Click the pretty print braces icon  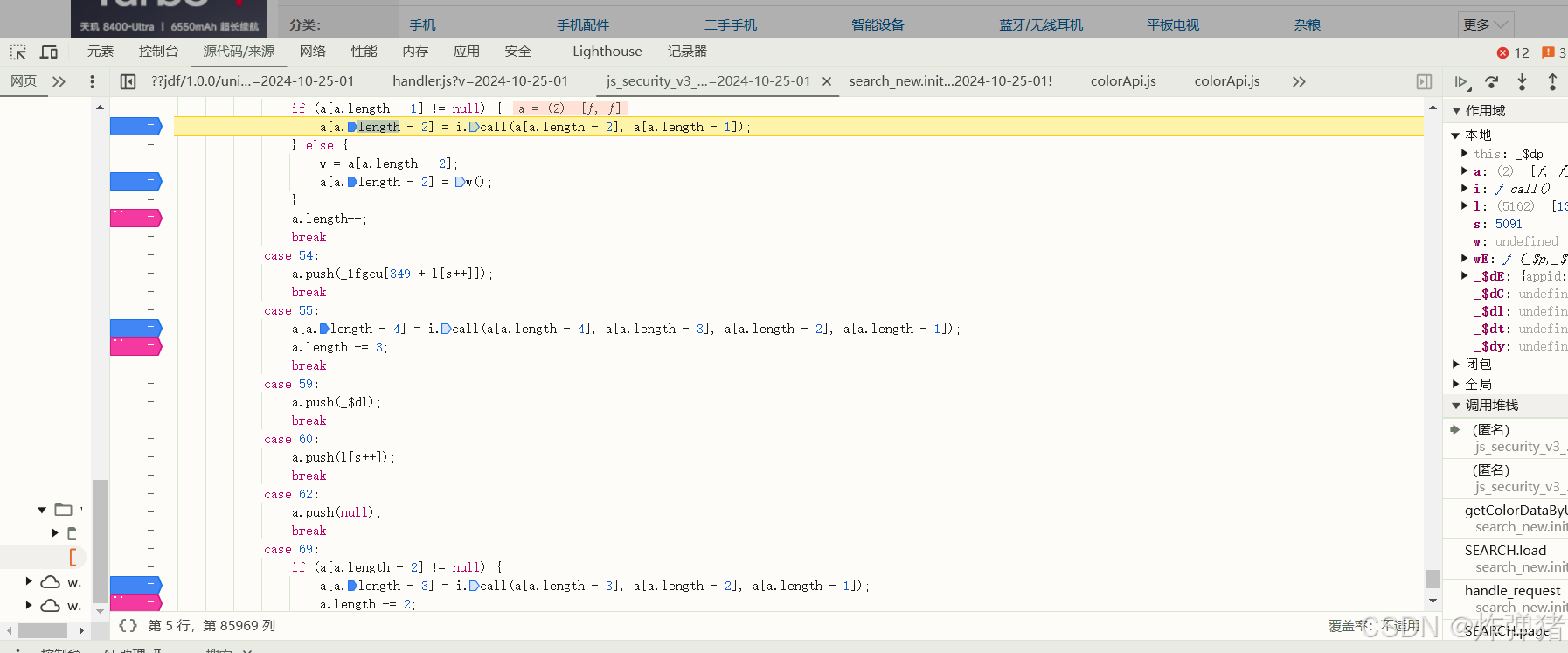tap(128, 625)
